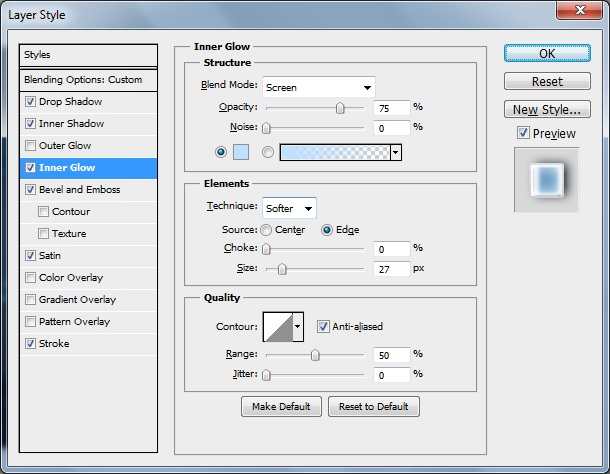Screen dimensions: 610x474
Task: Click the OK button
Action: [547, 53]
